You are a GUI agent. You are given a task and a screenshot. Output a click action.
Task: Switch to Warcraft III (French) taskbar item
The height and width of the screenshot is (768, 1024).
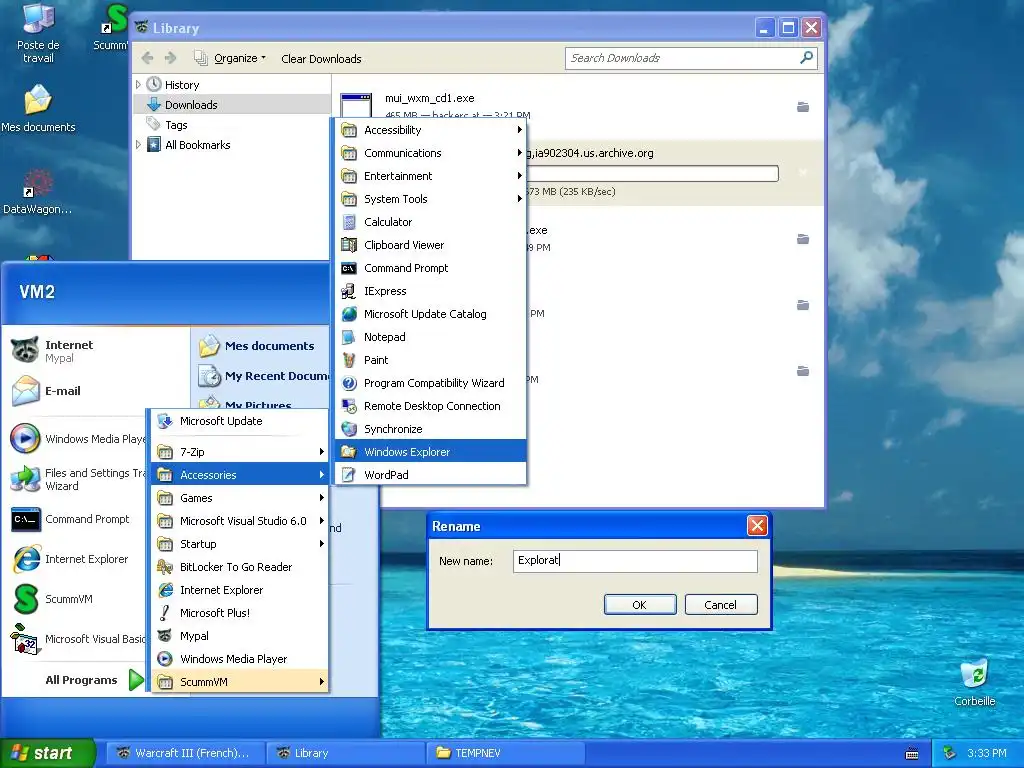[x=185, y=753]
